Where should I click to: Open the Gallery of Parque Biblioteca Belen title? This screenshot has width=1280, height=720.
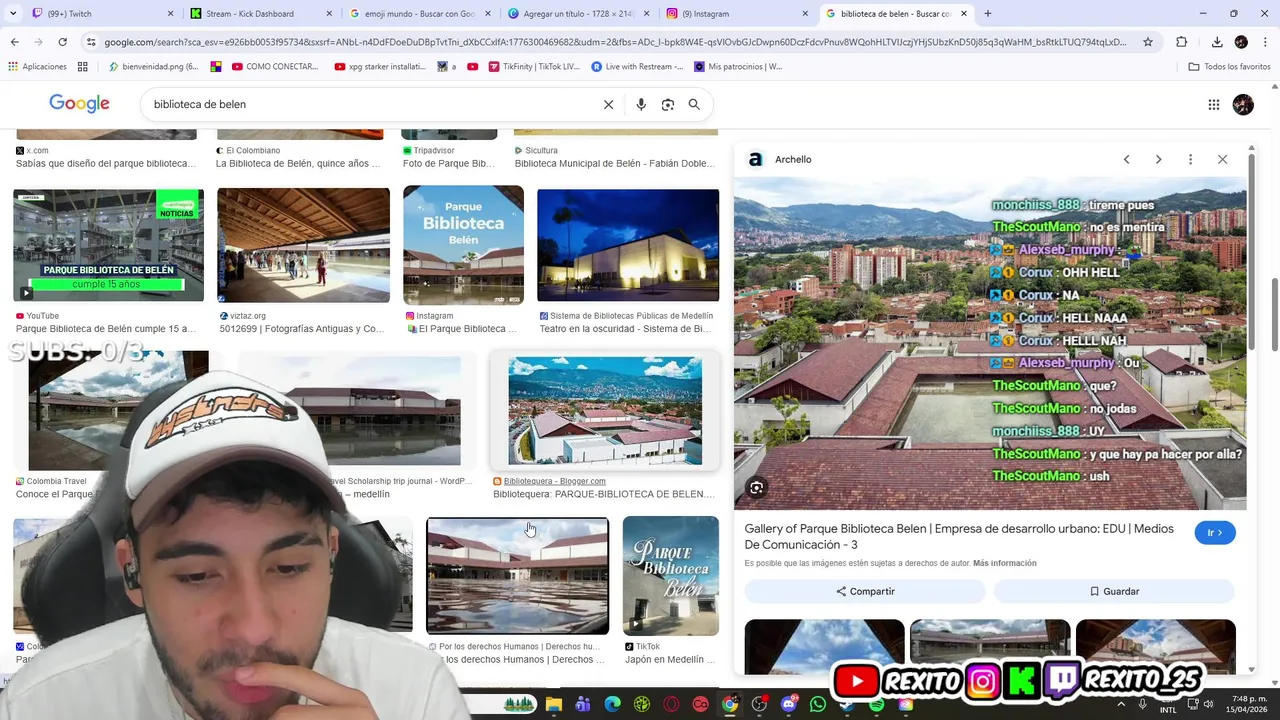(x=959, y=536)
